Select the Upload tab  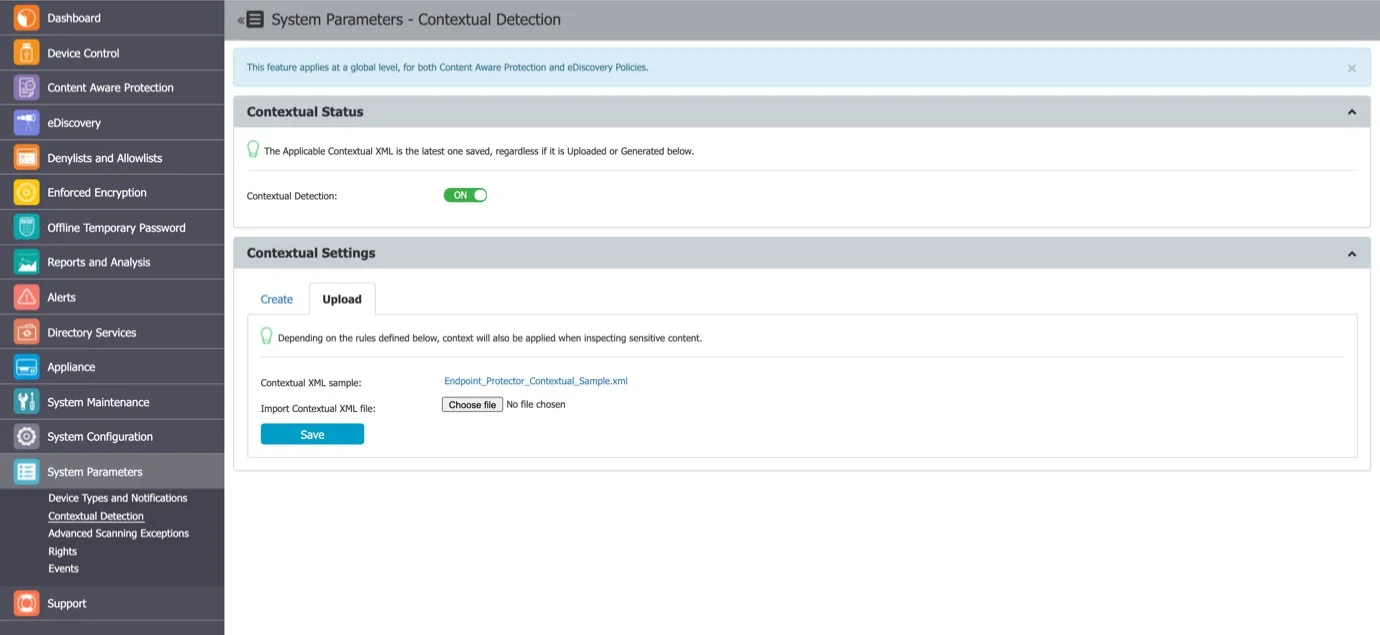coord(342,299)
